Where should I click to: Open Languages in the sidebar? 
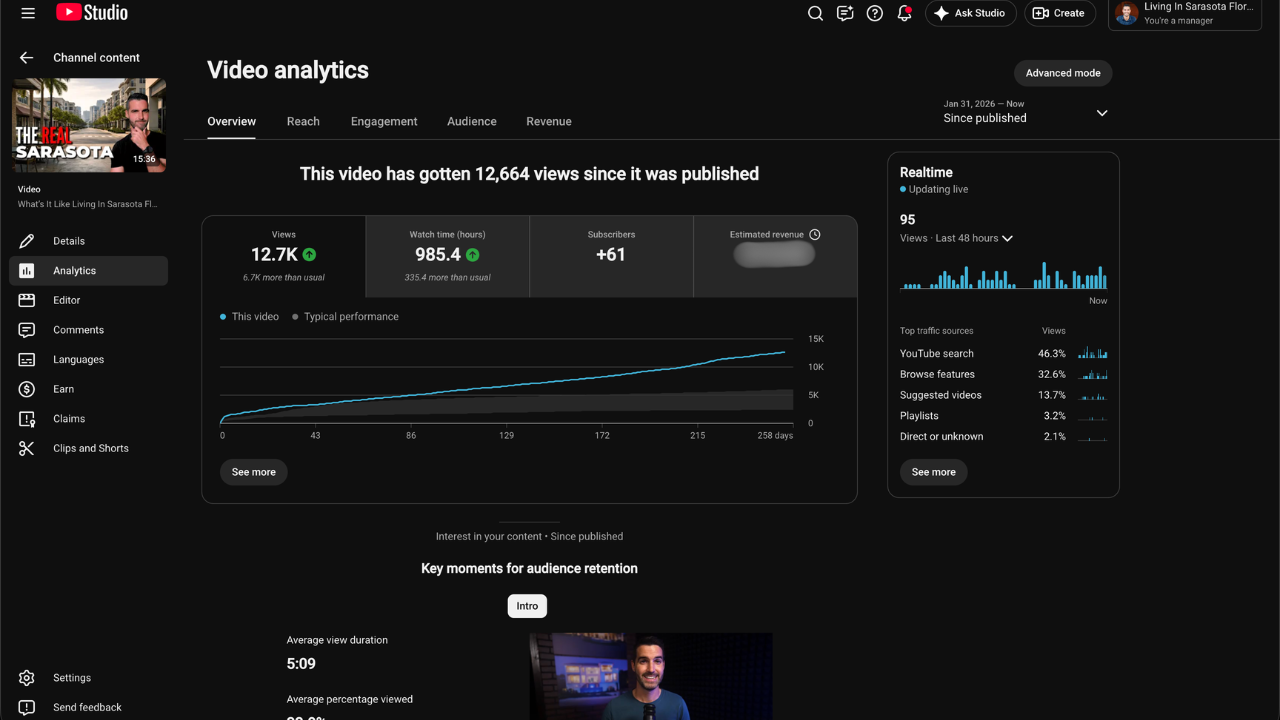pos(88,359)
